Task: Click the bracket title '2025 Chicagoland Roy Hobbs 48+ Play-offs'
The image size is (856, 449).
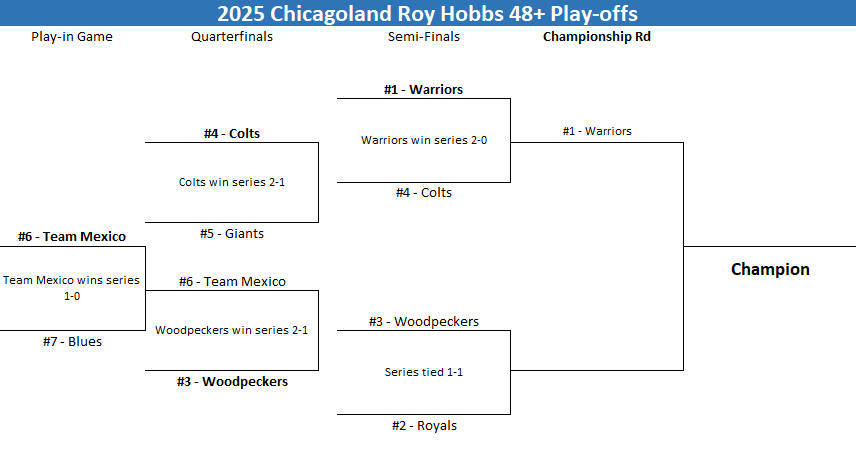Action: [427, 13]
